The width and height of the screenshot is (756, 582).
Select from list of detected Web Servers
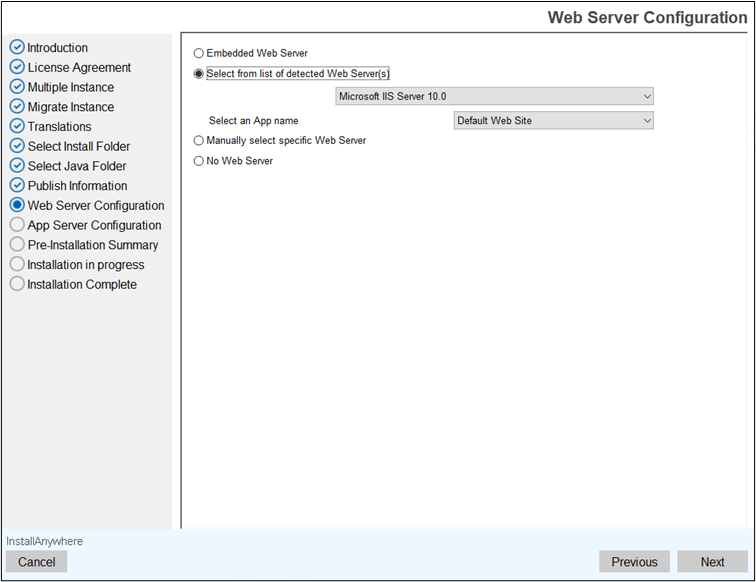pyautogui.click(x=199, y=74)
